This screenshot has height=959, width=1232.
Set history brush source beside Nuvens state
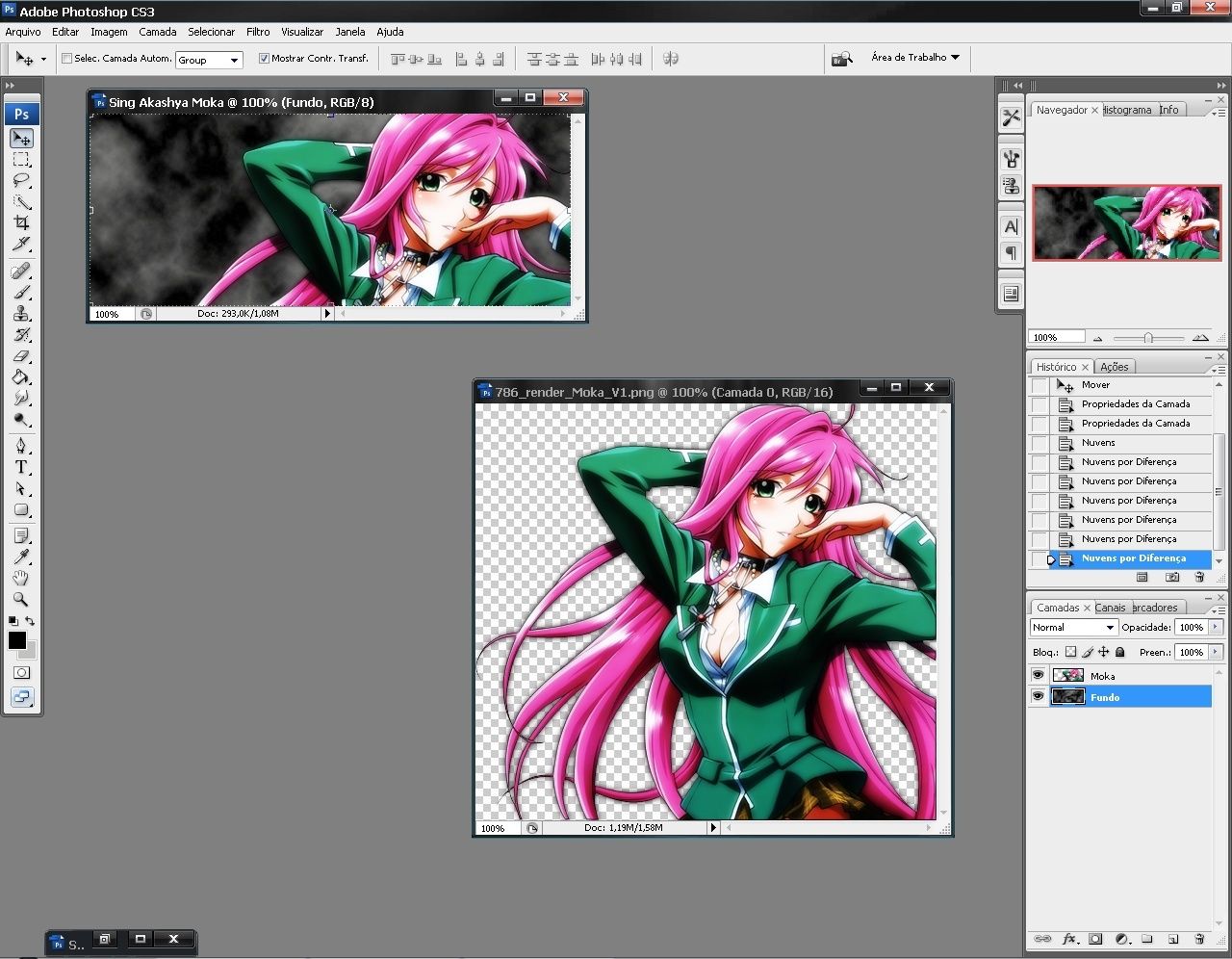tap(1039, 443)
